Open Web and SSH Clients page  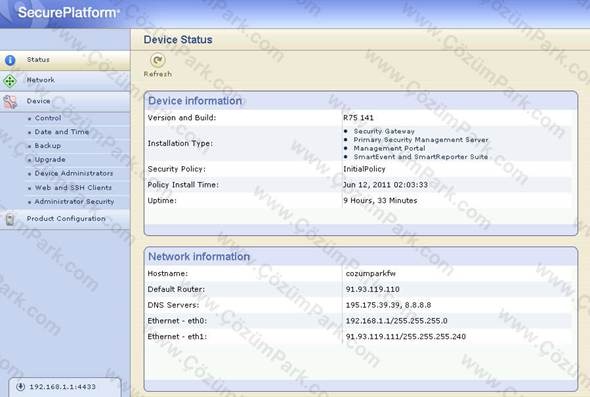click(x=73, y=187)
